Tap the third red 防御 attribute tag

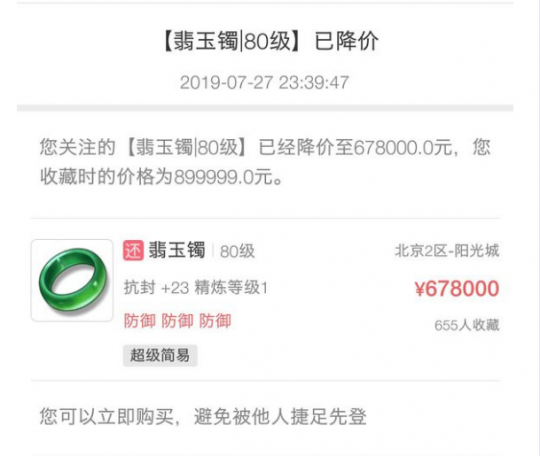pos(215,321)
